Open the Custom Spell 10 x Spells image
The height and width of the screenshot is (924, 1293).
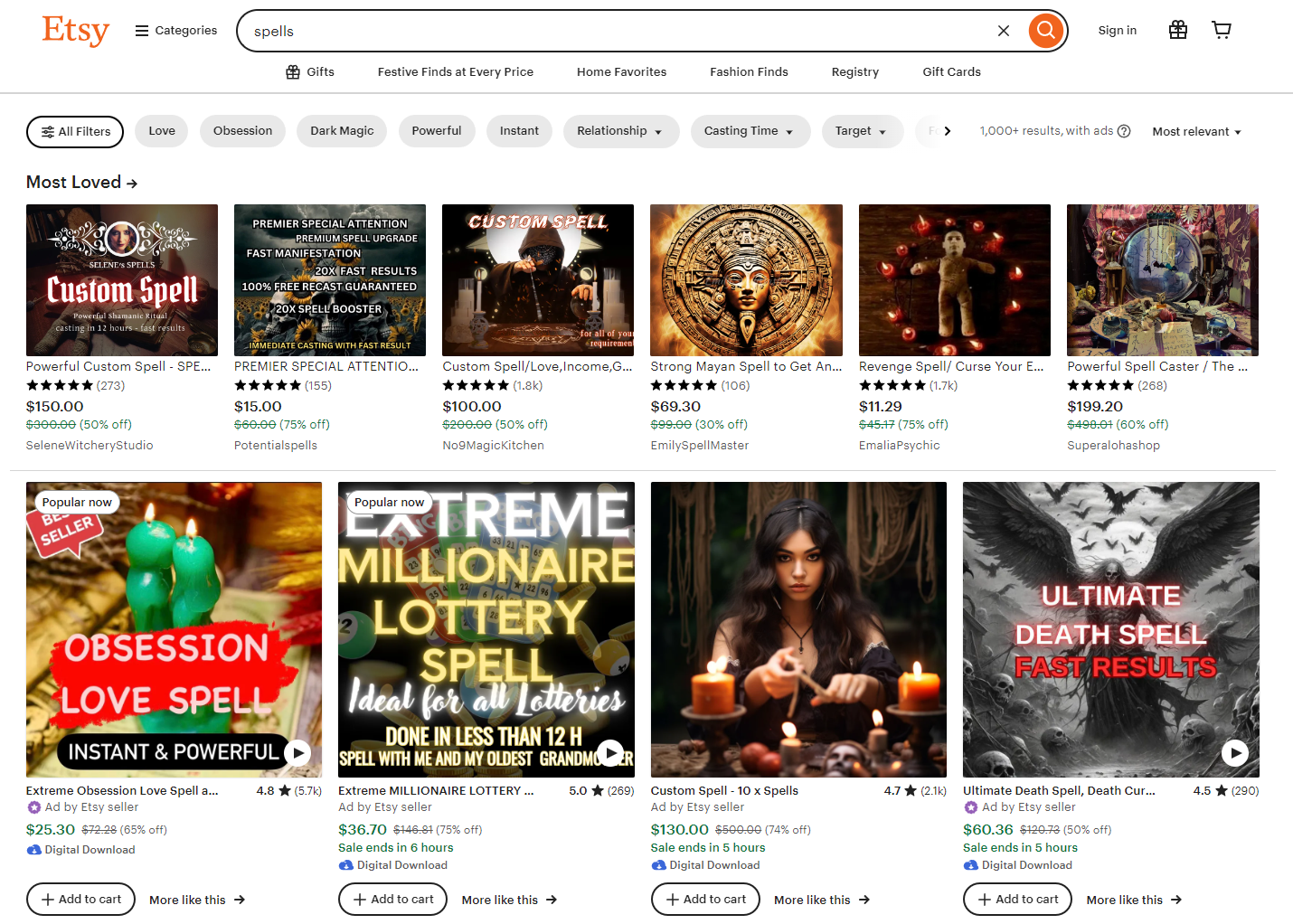click(x=798, y=629)
